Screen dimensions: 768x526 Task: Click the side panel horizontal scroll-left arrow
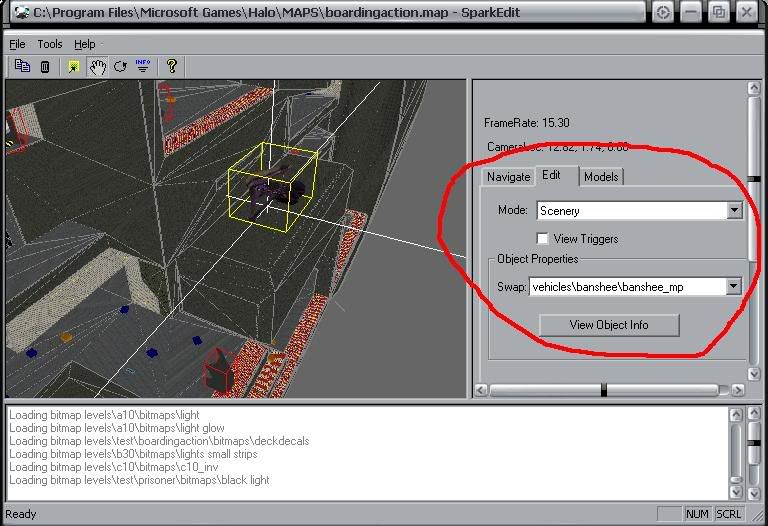481,390
